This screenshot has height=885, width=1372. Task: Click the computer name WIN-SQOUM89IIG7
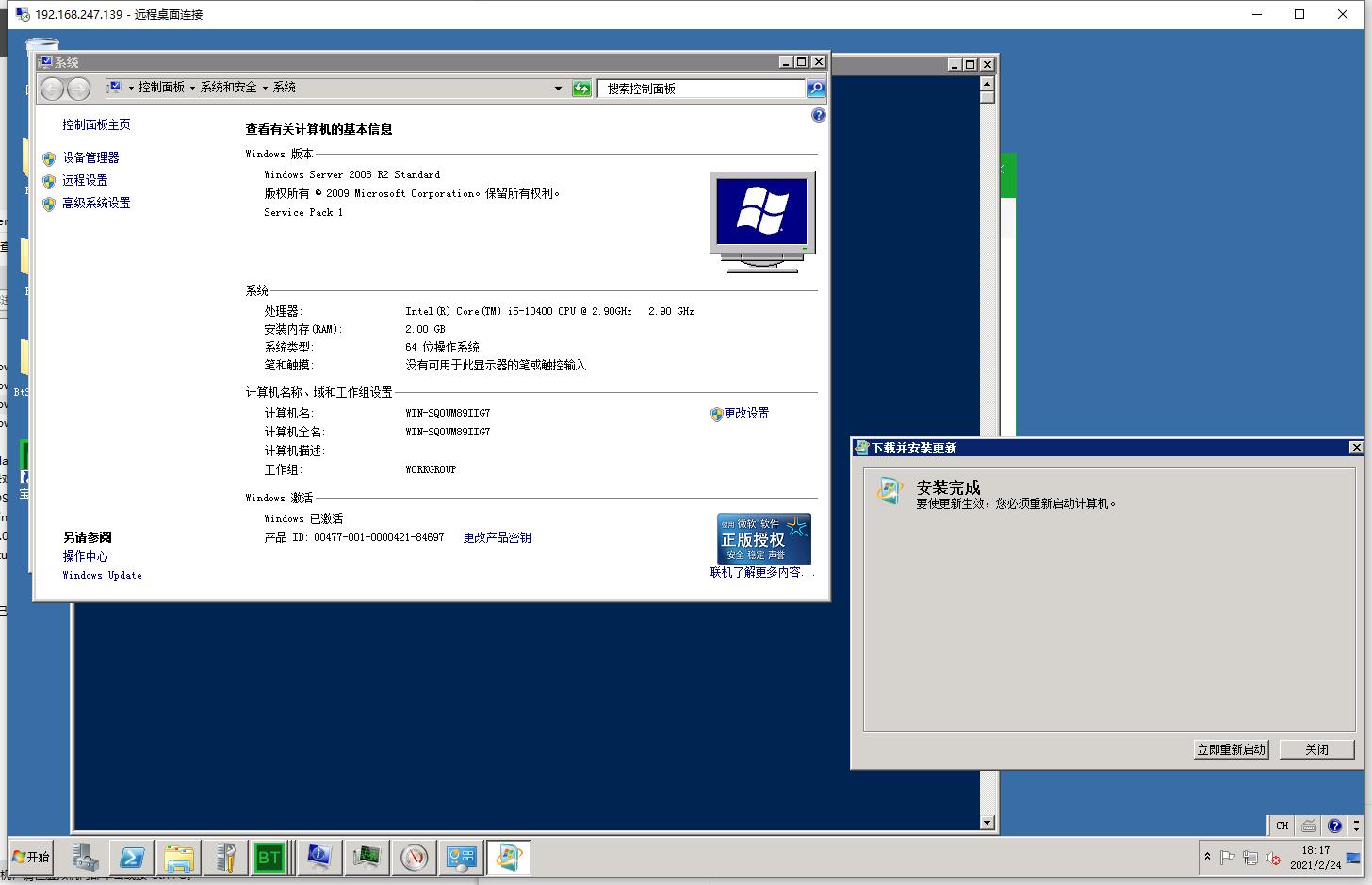click(448, 413)
